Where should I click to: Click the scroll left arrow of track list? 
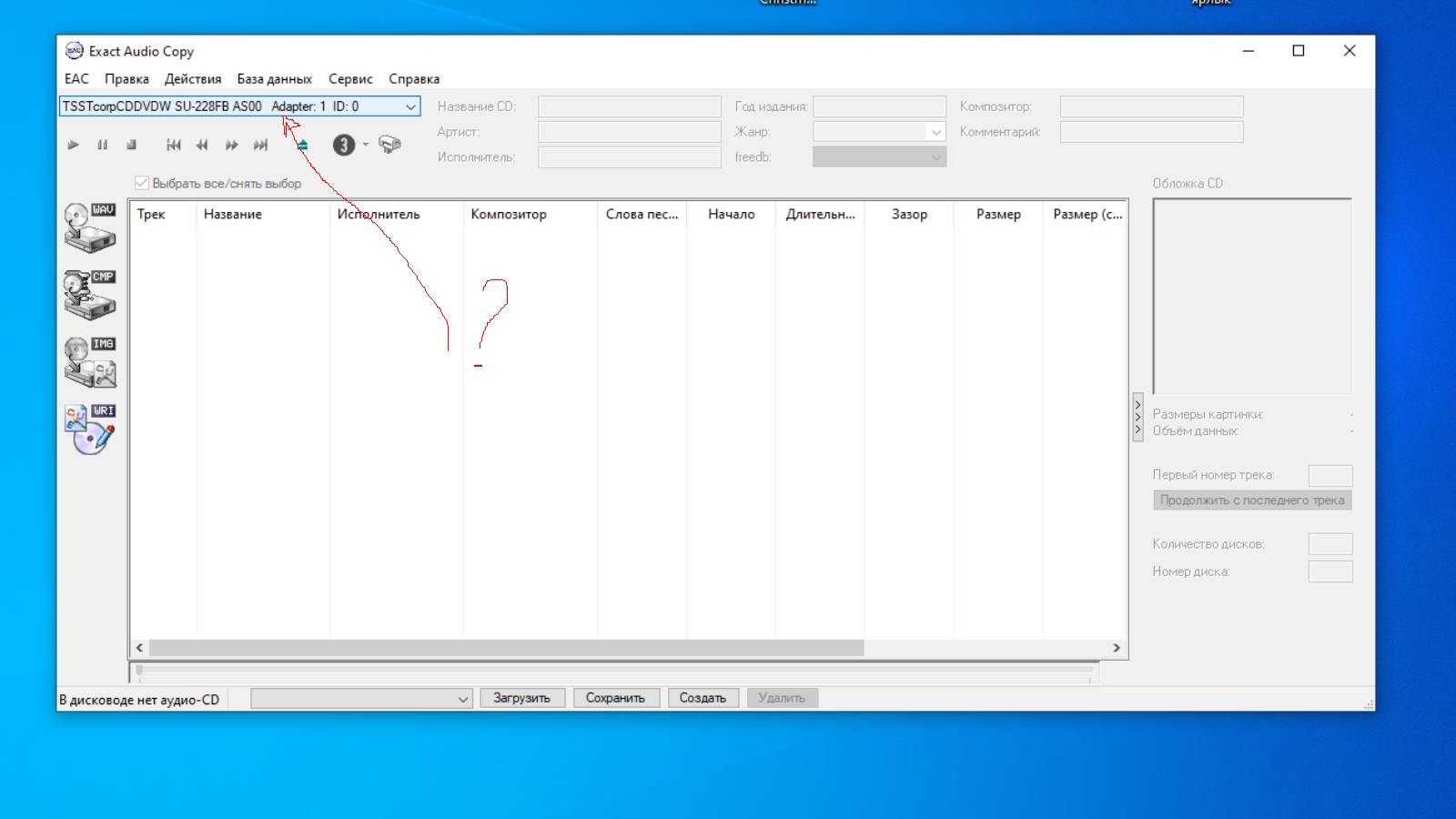(x=139, y=648)
